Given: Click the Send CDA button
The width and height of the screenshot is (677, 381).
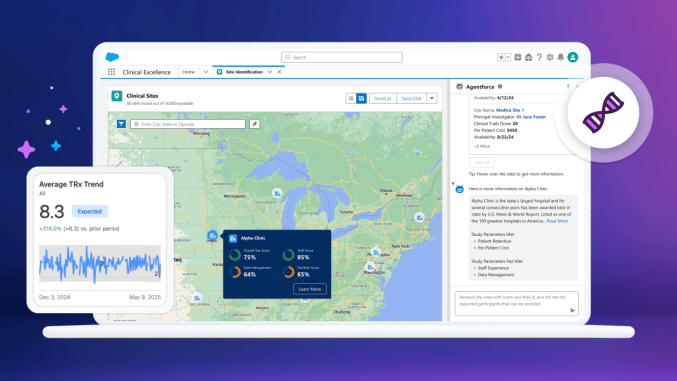Looking at the screenshot, I should pyautogui.click(x=411, y=98).
